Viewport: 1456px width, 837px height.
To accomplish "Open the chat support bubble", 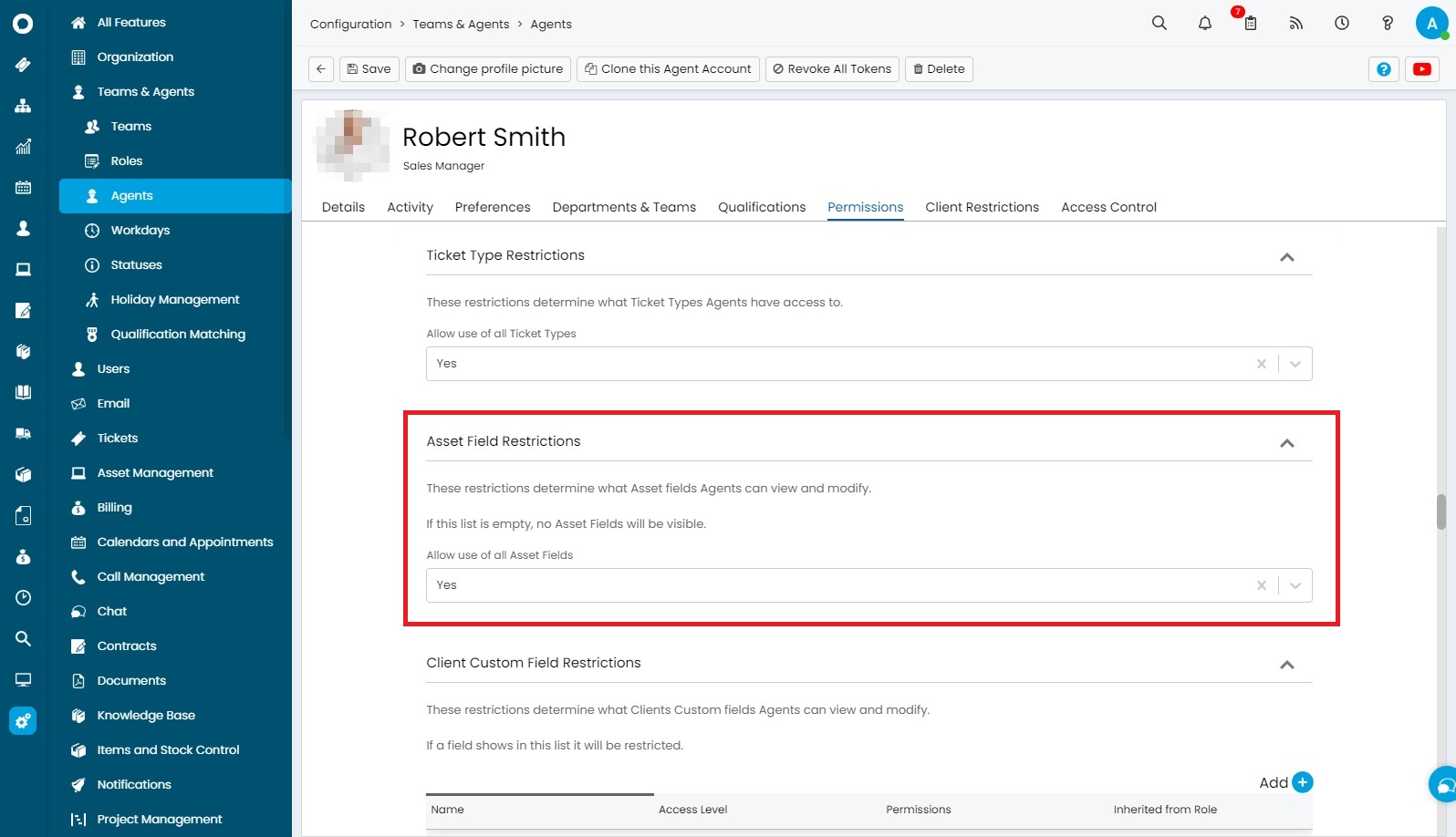I will pyautogui.click(x=1444, y=784).
